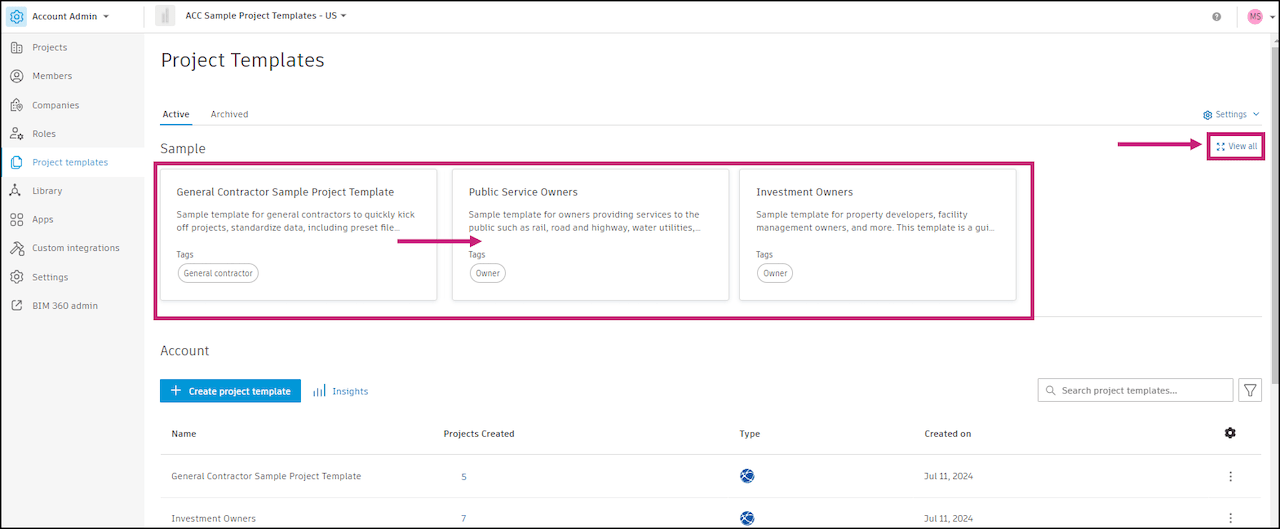Screen dimensions: 1280x529
Task: Open the help question mark icon
Action: coord(1217,17)
